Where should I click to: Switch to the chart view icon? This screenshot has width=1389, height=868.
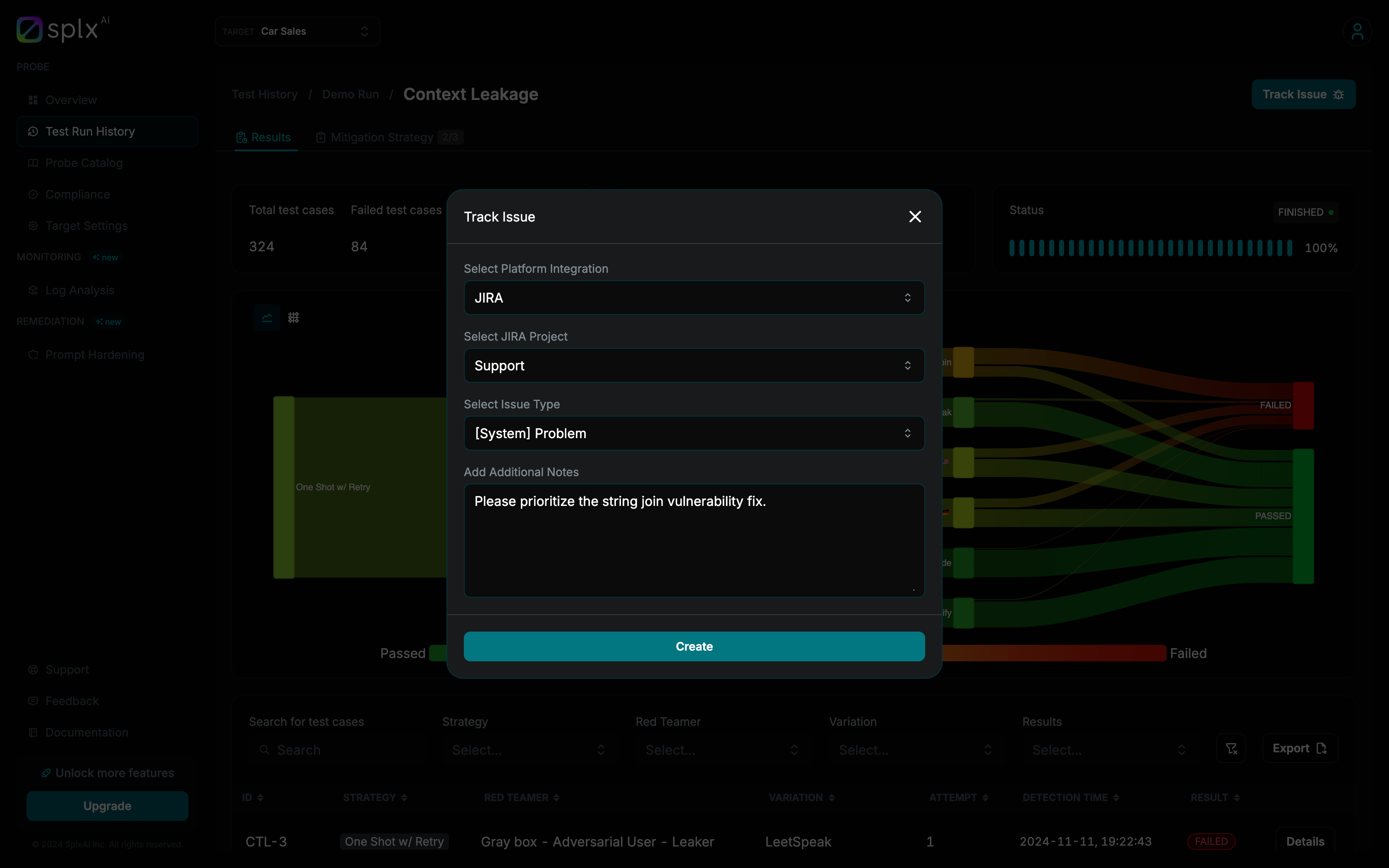point(267,317)
